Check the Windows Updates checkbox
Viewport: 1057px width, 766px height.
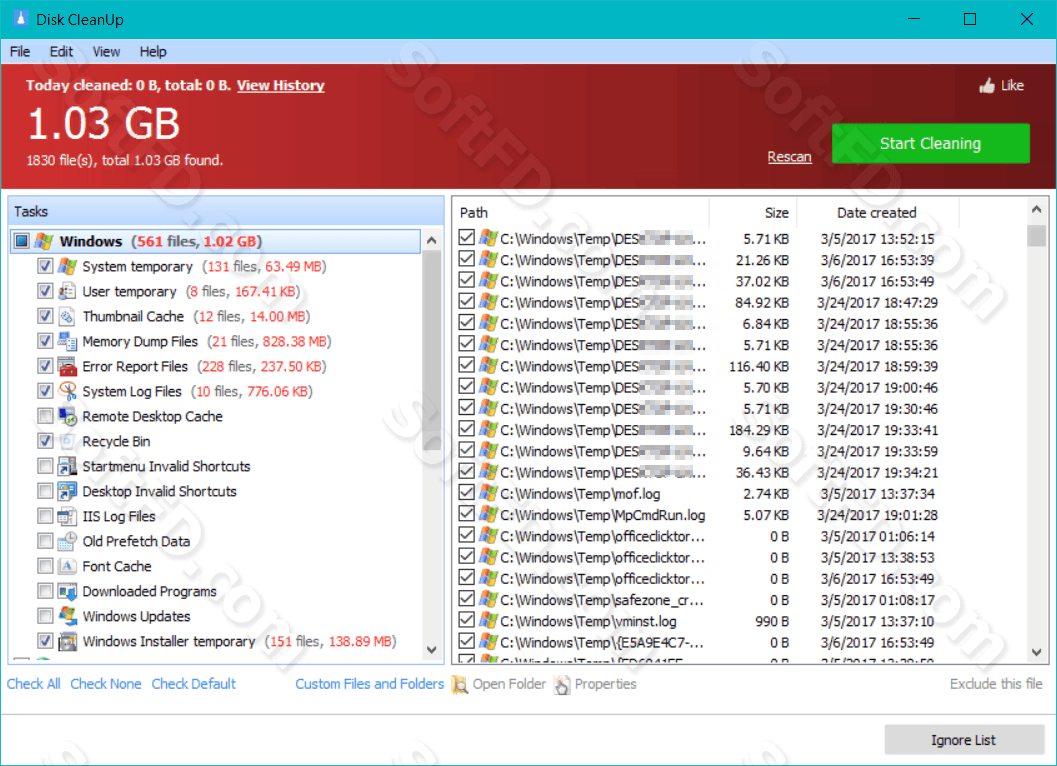(44, 615)
